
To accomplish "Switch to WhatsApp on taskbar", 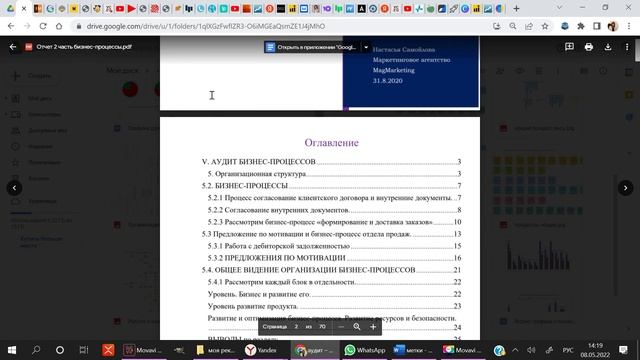I will pyautogui.click(x=364, y=350).
